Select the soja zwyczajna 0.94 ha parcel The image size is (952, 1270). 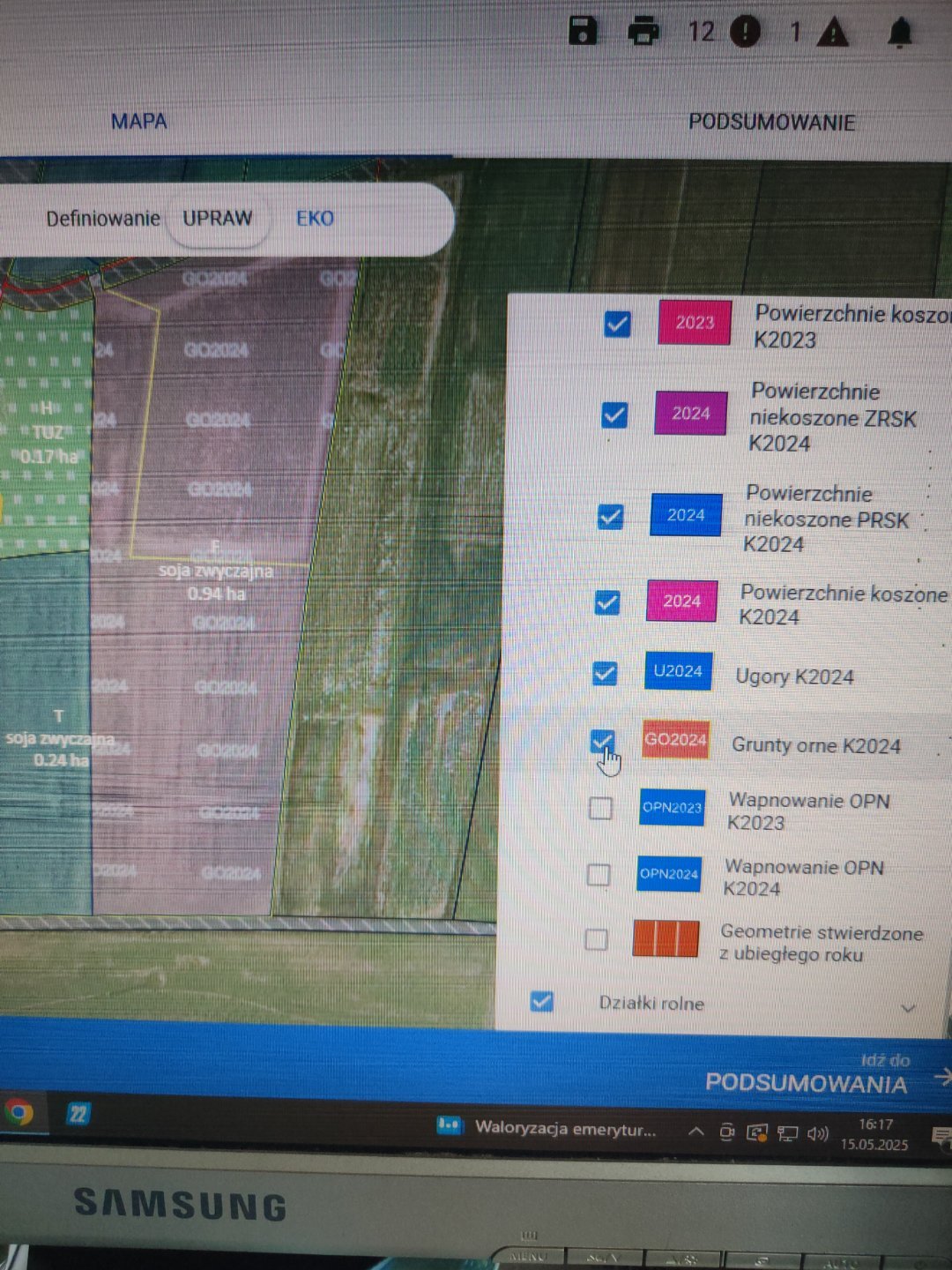click(216, 582)
